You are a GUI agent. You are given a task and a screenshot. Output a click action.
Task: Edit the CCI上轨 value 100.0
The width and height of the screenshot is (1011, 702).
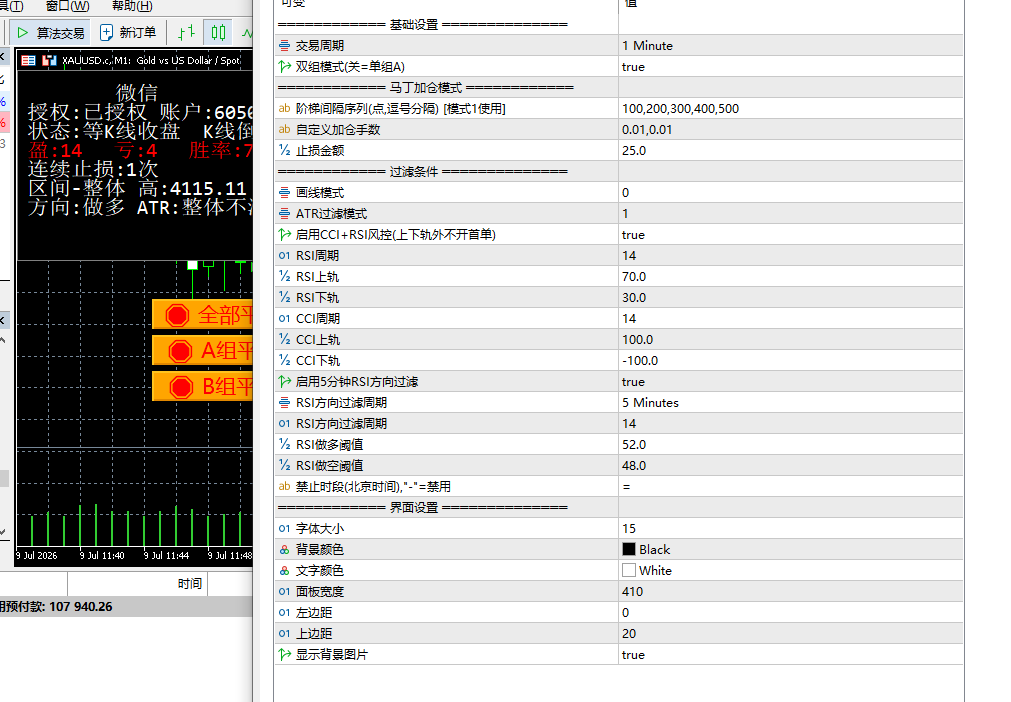[790, 340]
